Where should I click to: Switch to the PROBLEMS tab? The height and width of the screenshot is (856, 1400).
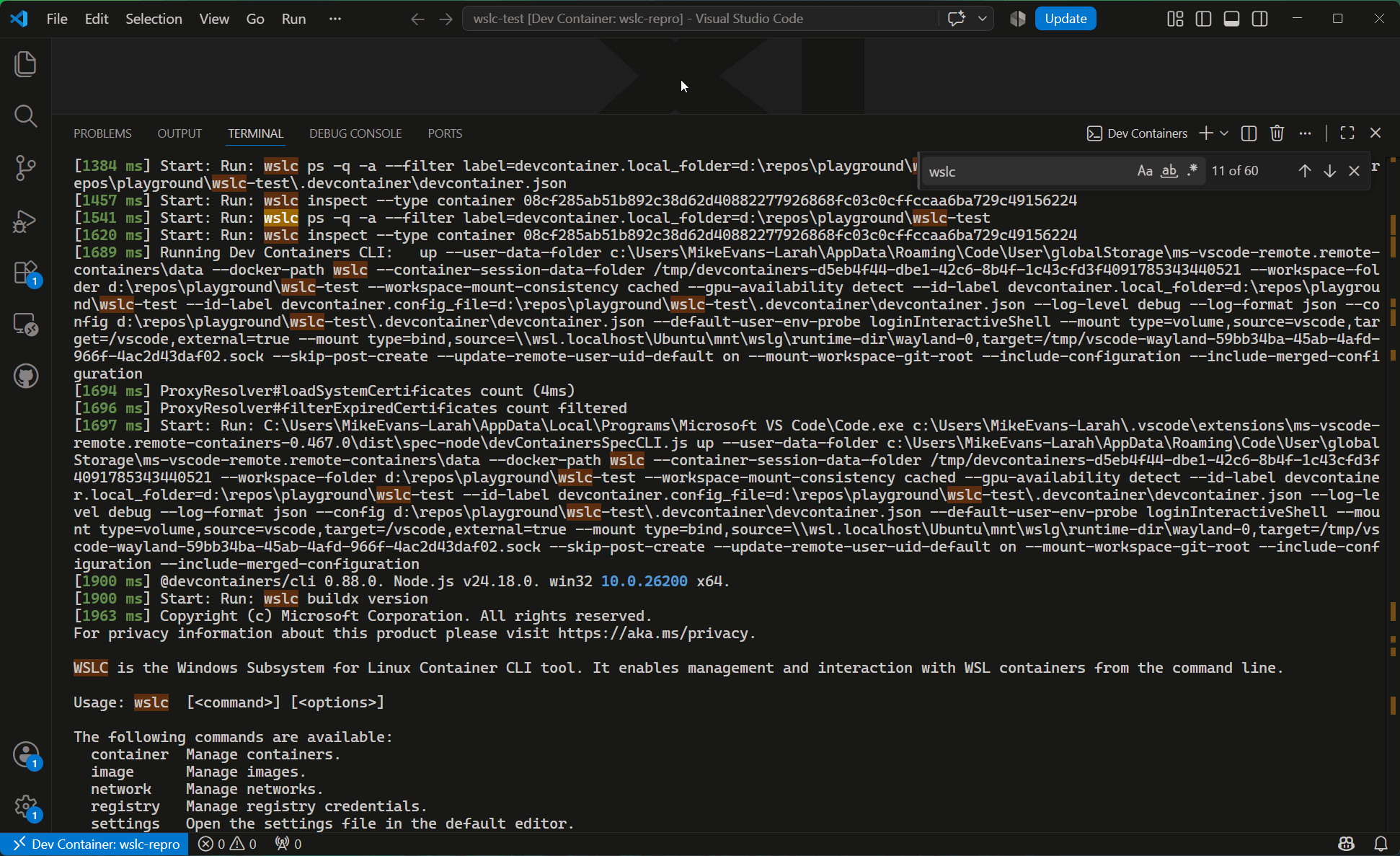click(x=102, y=133)
